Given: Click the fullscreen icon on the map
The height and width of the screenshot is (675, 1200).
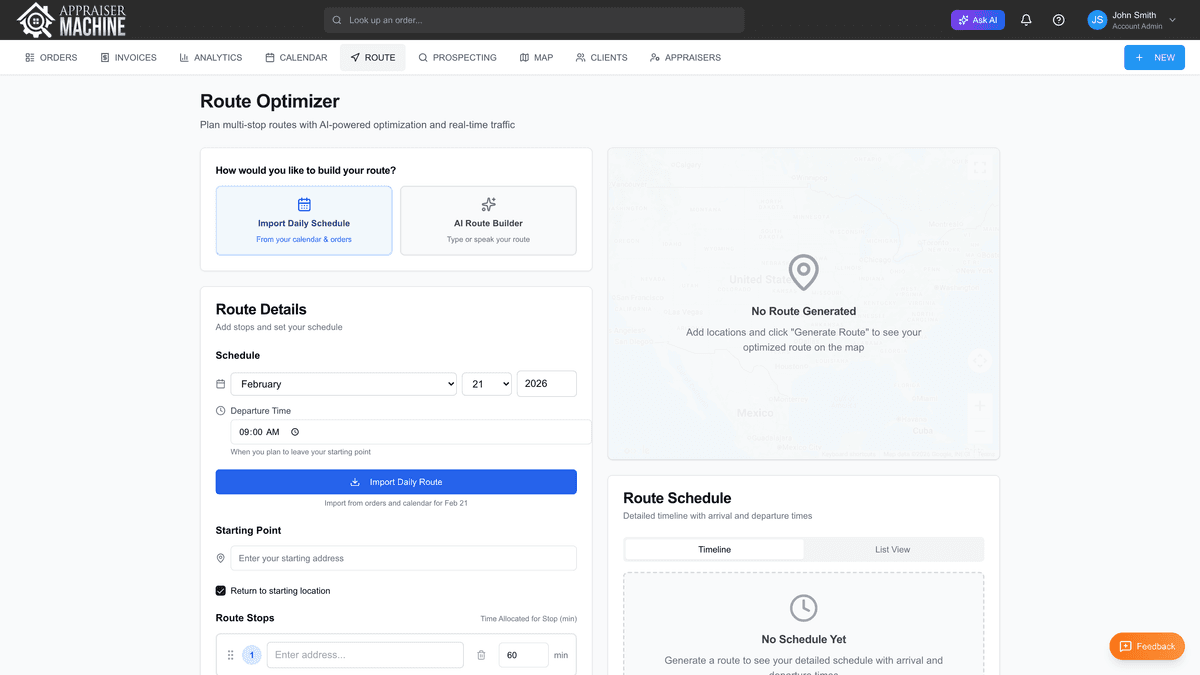Looking at the screenshot, I should pos(980,168).
